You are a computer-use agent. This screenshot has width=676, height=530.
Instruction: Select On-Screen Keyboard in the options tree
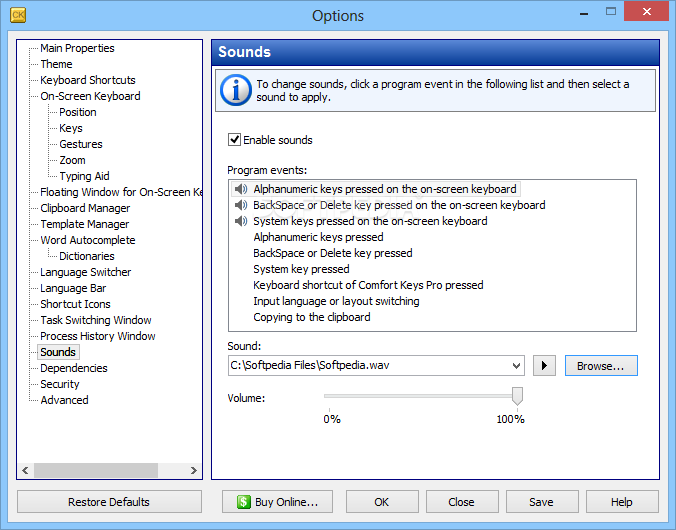click(x=90, y=96)
